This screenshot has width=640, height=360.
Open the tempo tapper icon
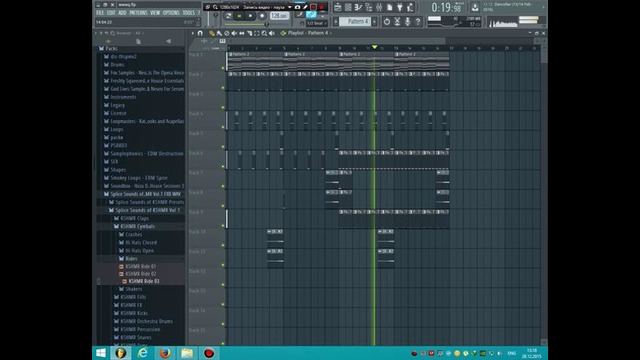point(410,7)
